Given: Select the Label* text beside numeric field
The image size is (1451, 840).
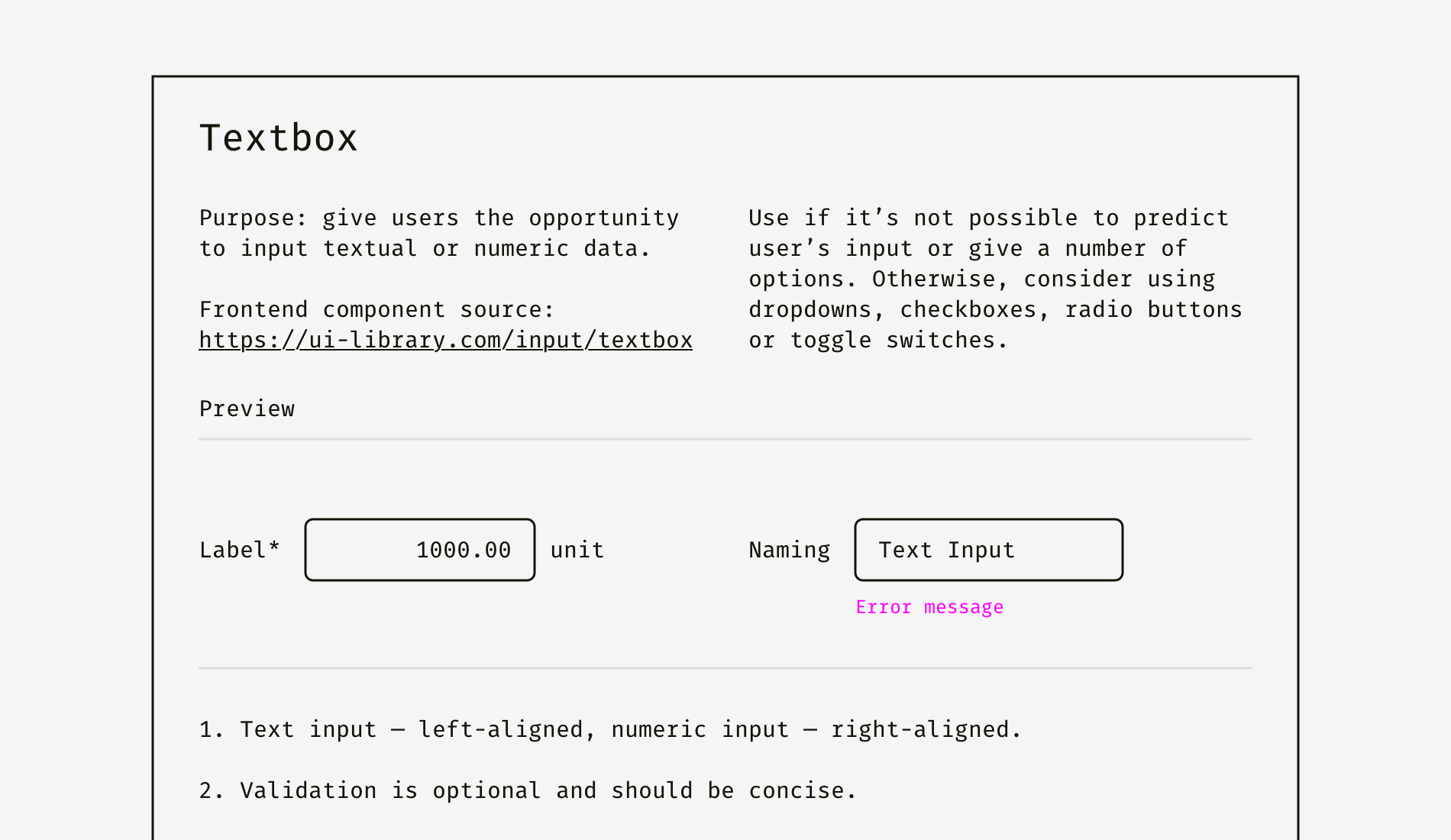Looking at the screenshot, I should pyautogui.click(x=240, y=550).
